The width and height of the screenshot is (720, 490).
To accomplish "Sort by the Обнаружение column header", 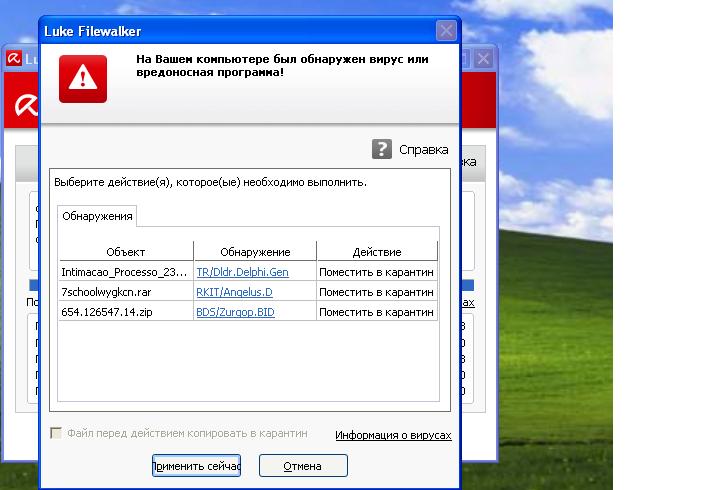I will (255, 251).
